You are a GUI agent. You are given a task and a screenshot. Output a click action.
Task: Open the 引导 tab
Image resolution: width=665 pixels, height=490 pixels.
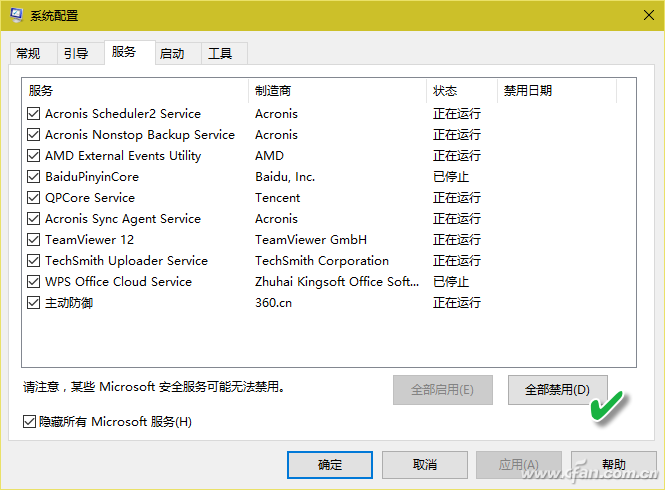(76, 53)
